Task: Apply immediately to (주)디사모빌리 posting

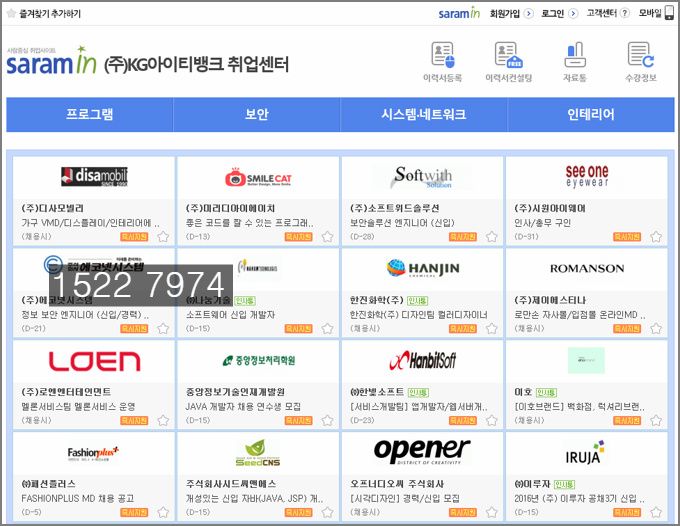Action: coord(134,237)
